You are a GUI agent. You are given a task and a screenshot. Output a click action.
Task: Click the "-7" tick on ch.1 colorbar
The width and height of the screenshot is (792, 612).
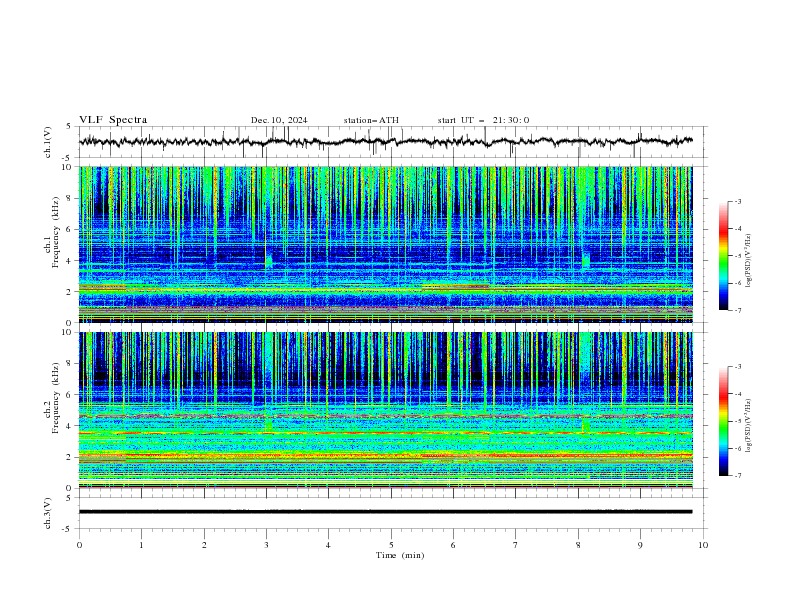point(737,310)
